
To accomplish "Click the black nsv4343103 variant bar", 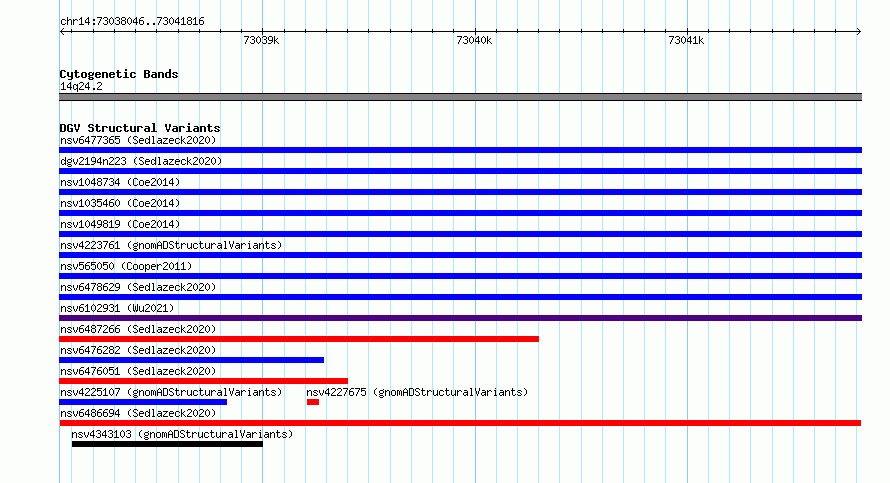I will click(167, 444).
